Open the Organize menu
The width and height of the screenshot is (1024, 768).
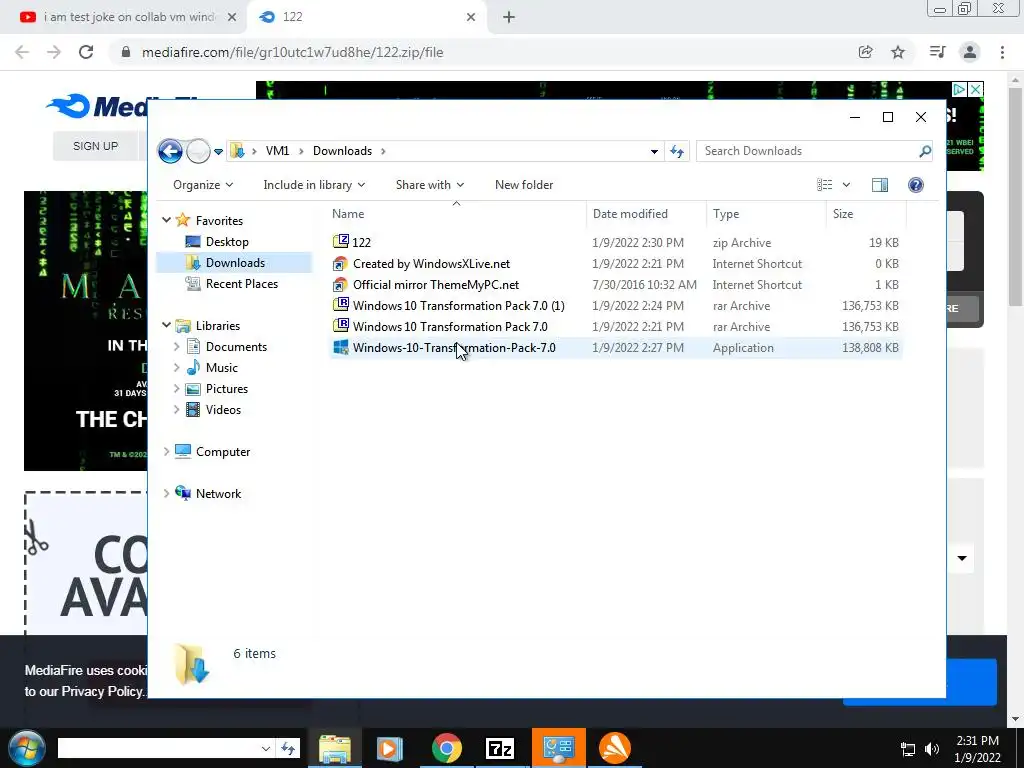coord(203,185)
